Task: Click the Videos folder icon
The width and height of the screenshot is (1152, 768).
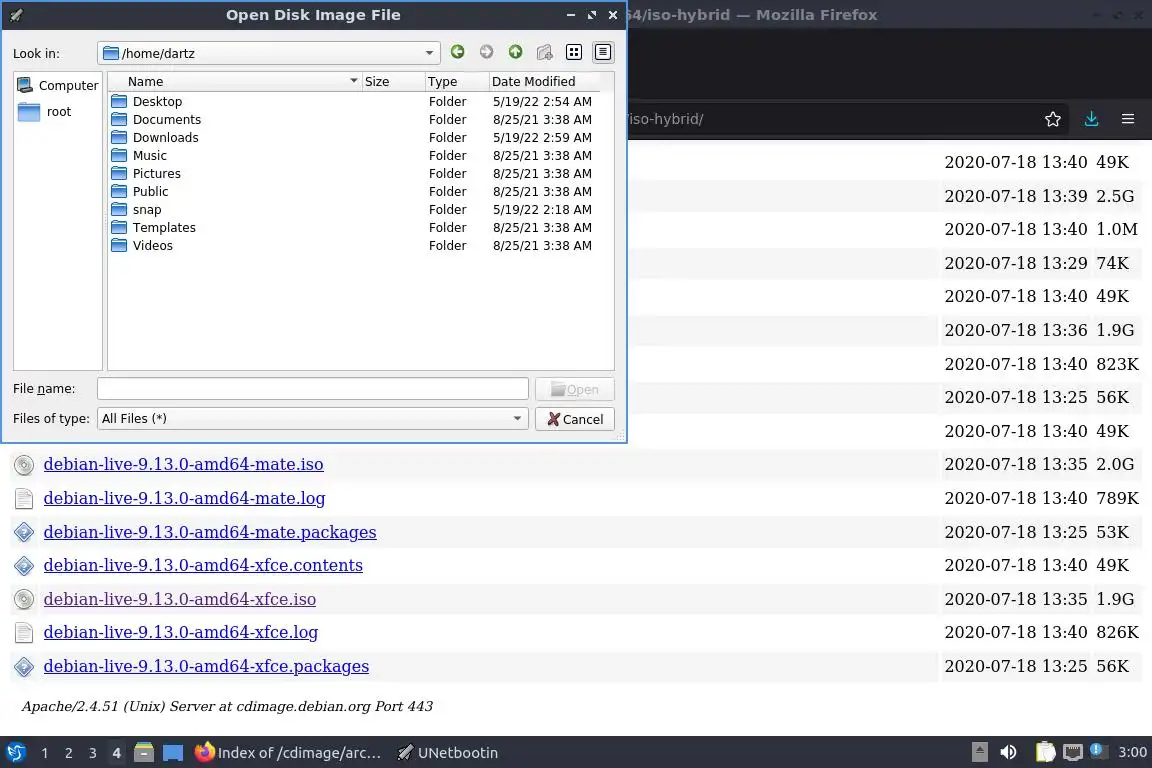Action: pyautogui.click(x=119, y=245)
